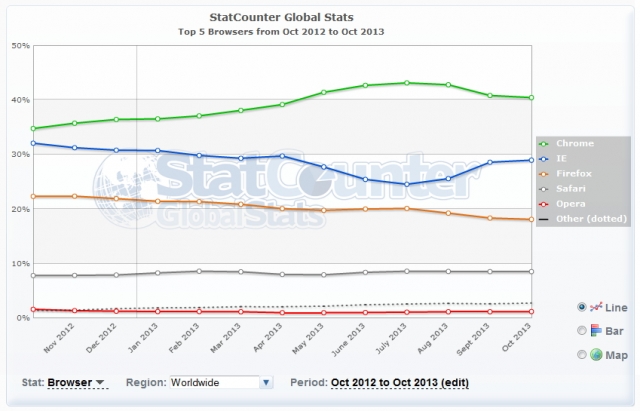Click the IE line's Oct 2012 data point
Screen dimensions: 640x411
coord(34,143)
